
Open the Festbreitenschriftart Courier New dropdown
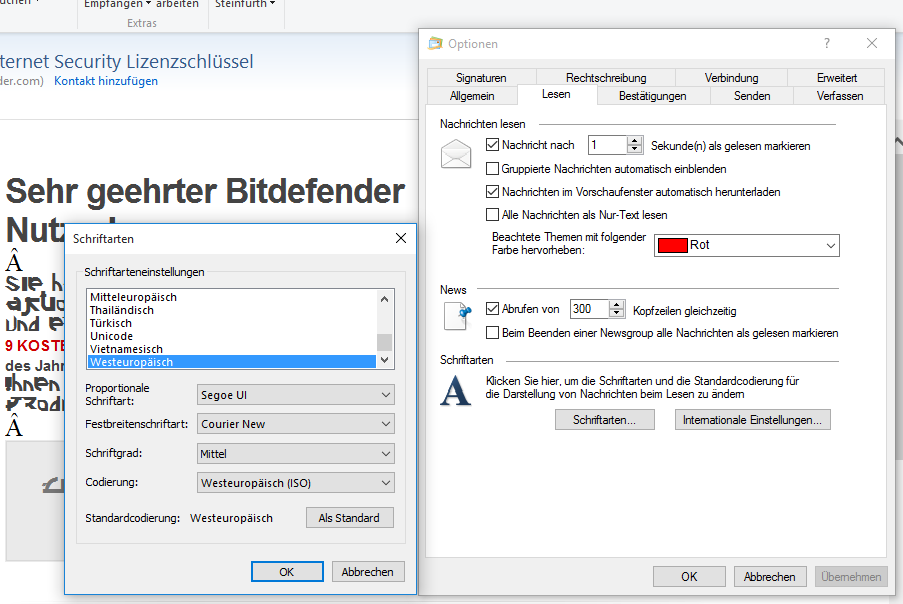click(295, 424)
